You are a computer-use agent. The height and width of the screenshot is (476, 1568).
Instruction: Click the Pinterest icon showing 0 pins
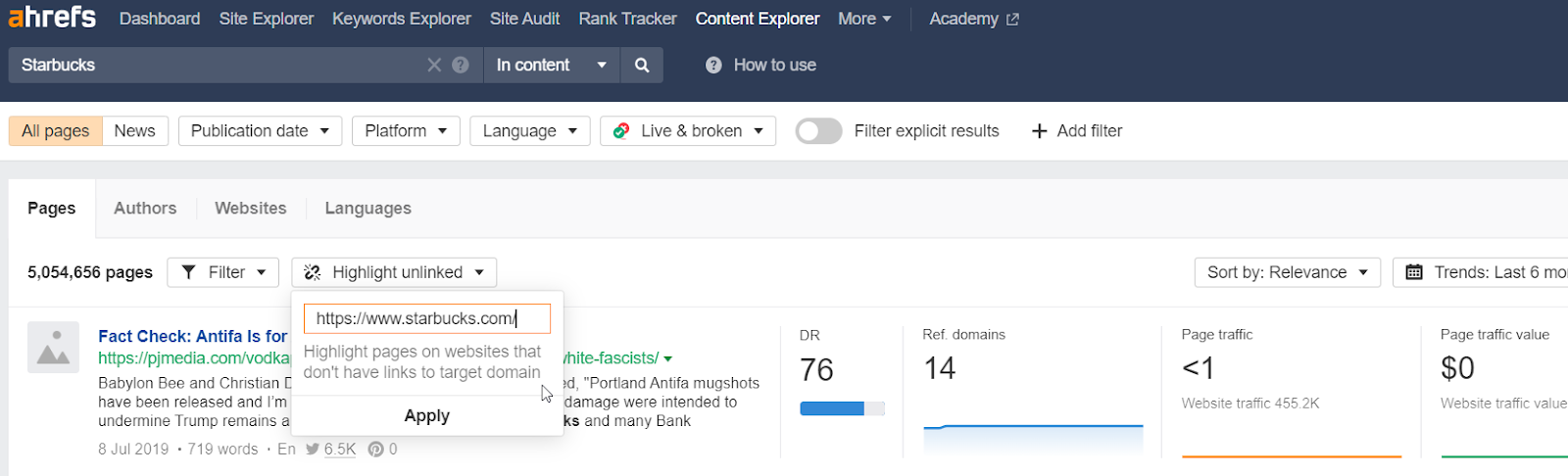375,449
